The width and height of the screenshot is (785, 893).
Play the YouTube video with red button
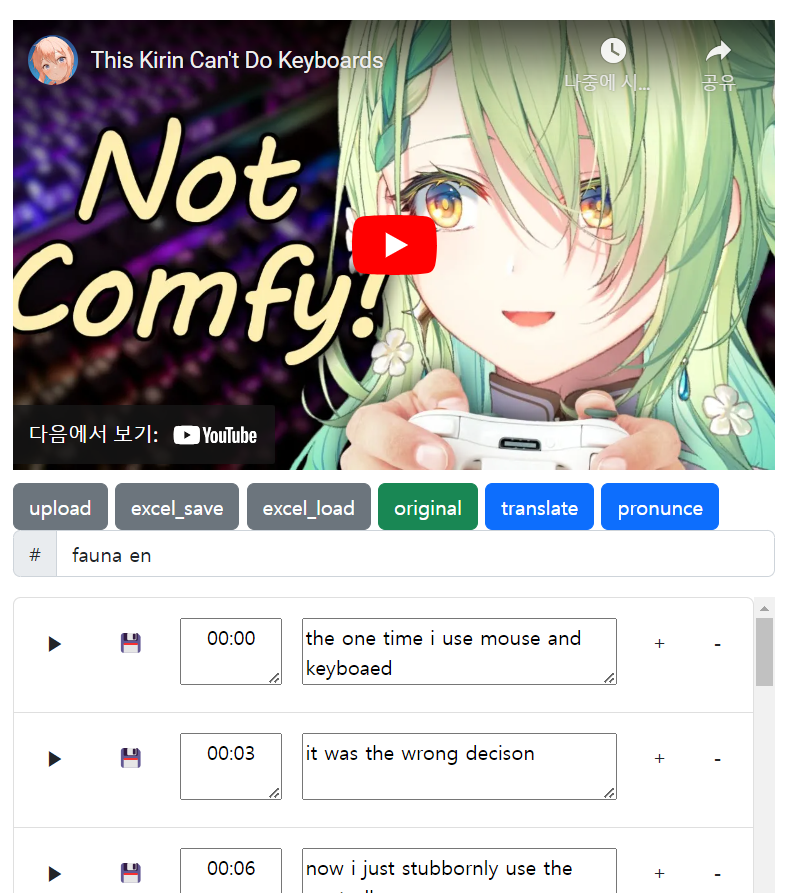[394, 245]
